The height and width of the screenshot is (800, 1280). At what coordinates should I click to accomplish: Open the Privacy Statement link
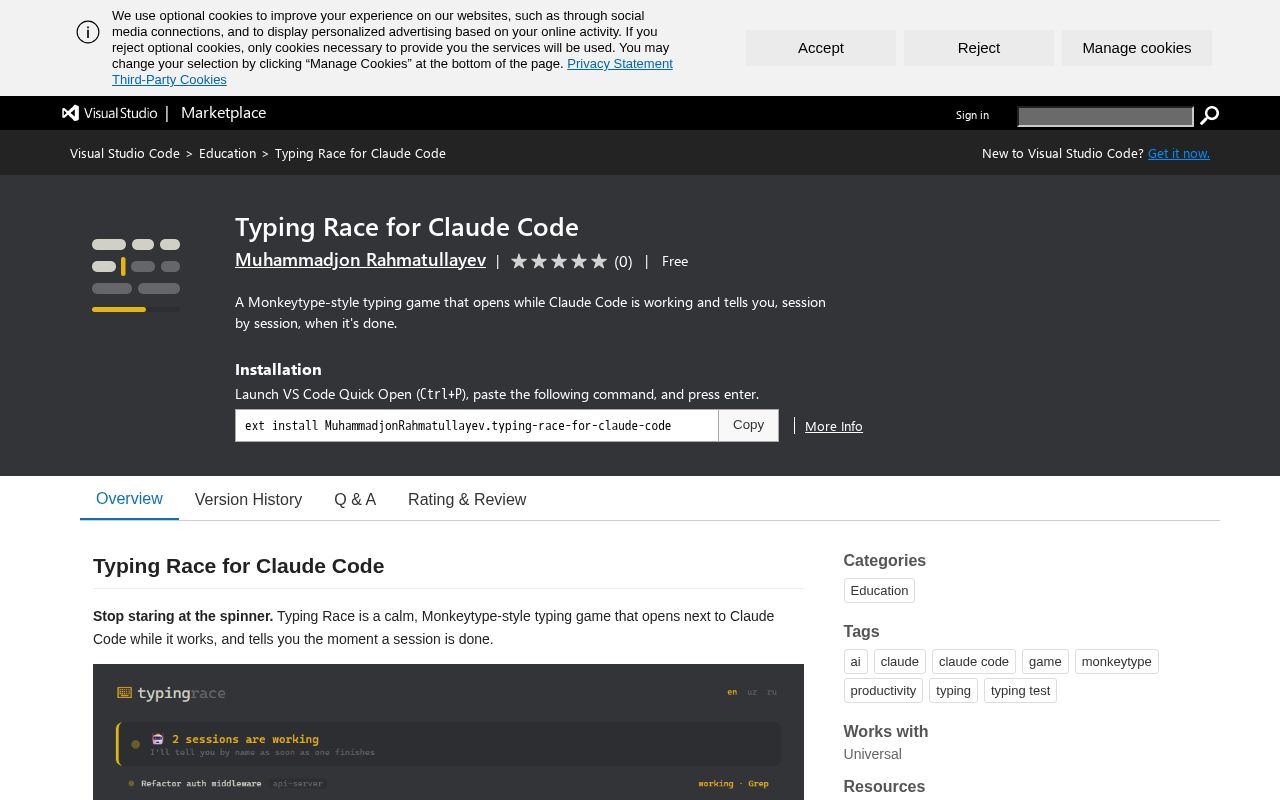[x=620, y=64]
